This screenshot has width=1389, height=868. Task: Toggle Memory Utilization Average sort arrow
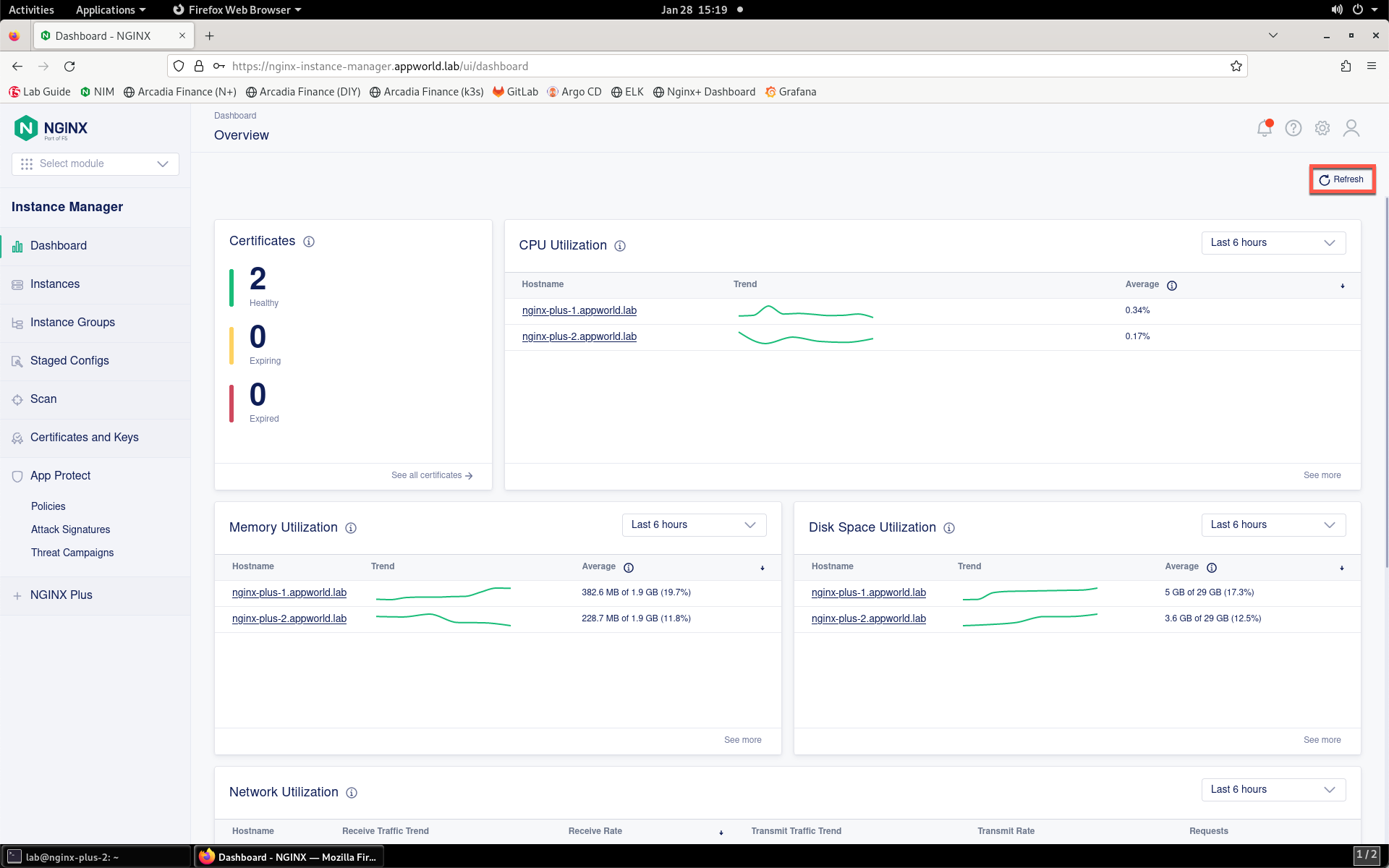(763, 568)
